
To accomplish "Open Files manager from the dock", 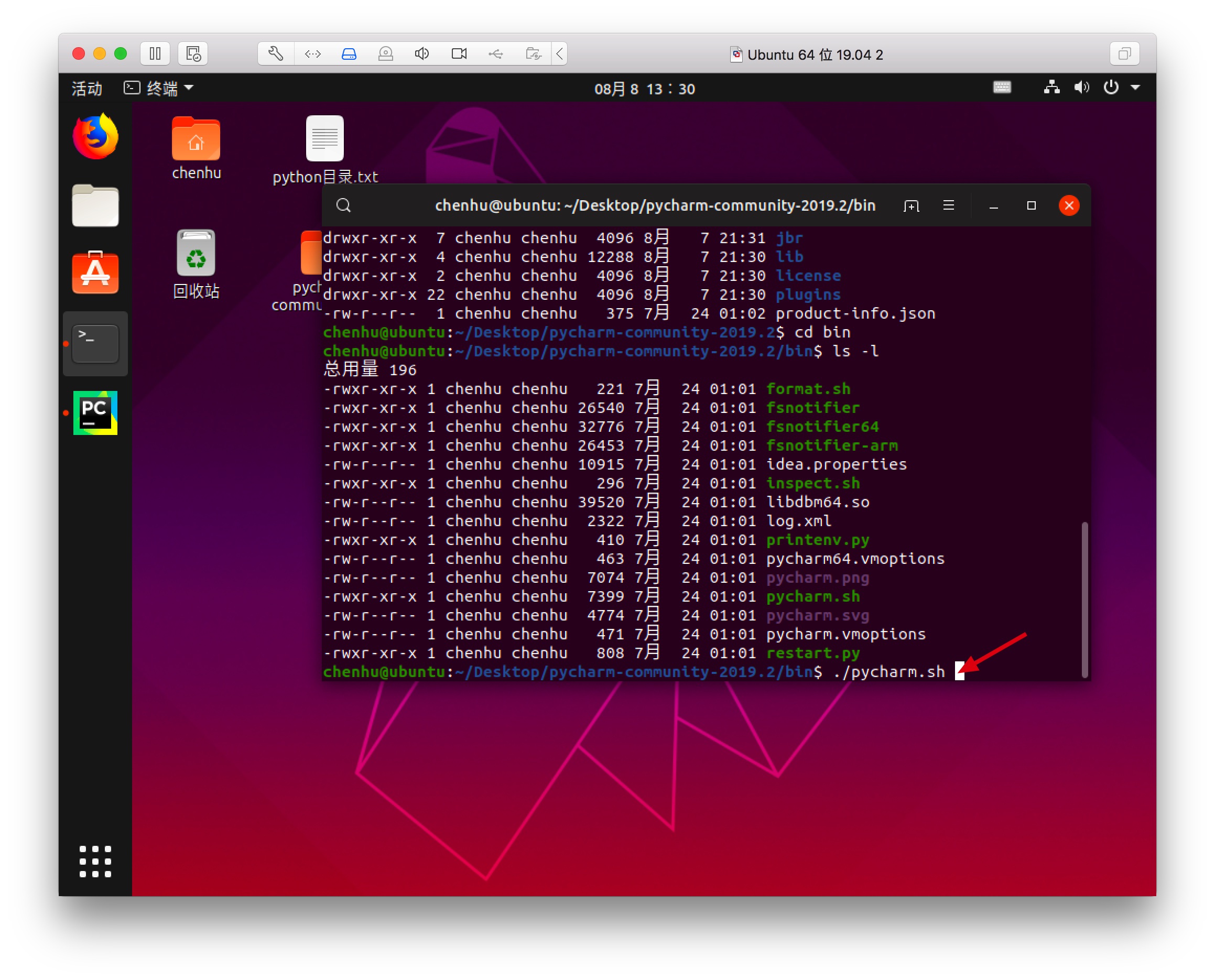I will 95,205.
